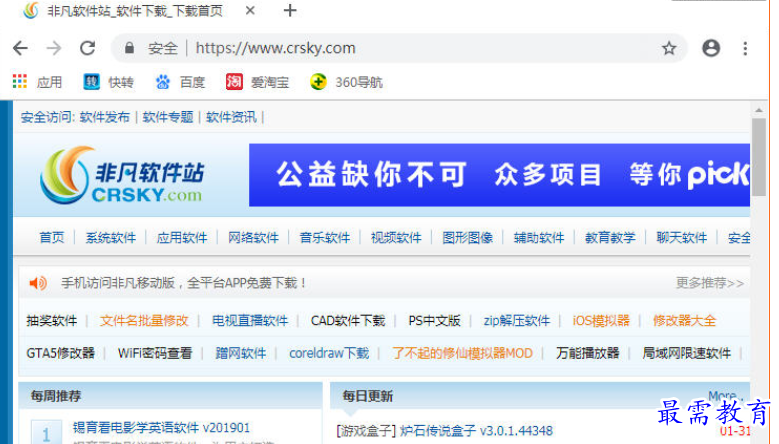The height and width of the screenshot is (444, 779).
Task: Open a new tab with the plus button
Action: coord(290,10)
